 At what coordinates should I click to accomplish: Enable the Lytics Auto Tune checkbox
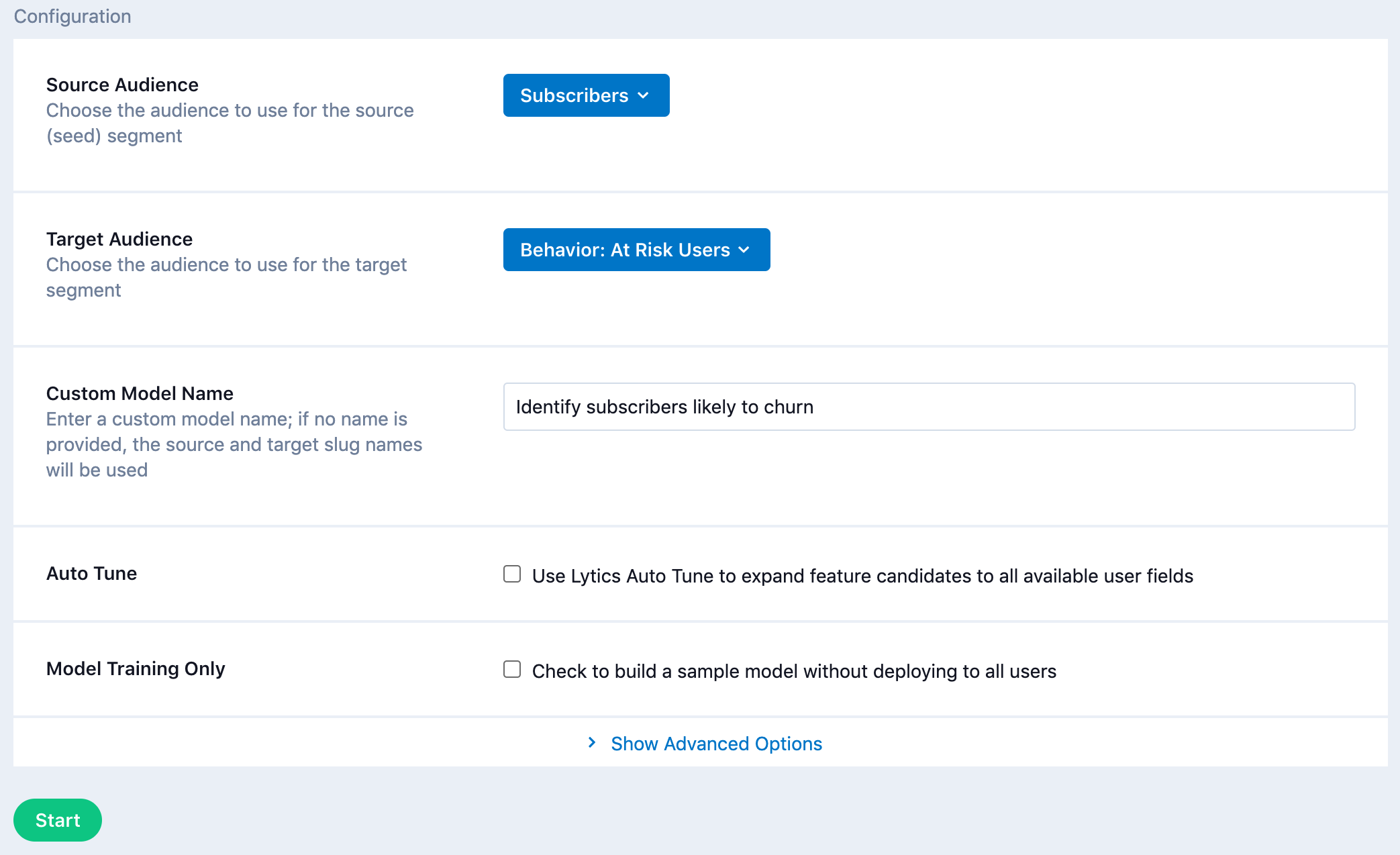(x=512, y=574)
